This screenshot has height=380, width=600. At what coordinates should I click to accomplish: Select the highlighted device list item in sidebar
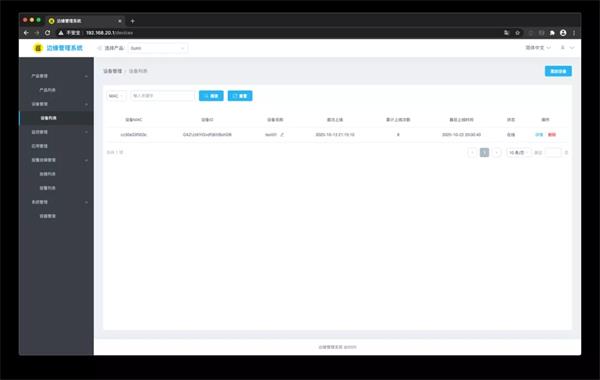[56, 118]
